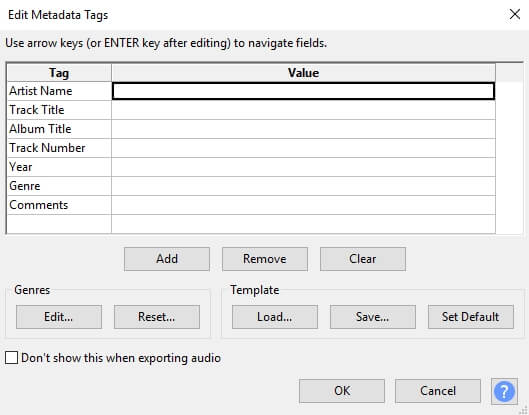The image size is (529, 415).
Task: Click the Track Number tag label
Action: (47, 148)
